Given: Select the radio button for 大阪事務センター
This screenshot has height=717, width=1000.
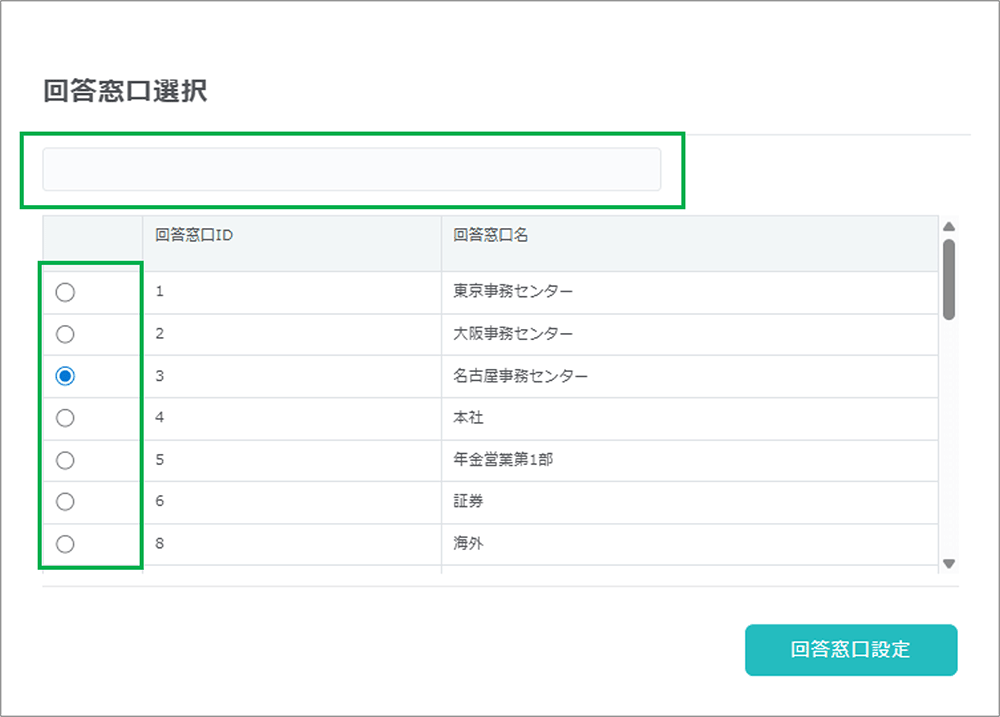Looking at the screenshot, I should [x=65, y=334].
